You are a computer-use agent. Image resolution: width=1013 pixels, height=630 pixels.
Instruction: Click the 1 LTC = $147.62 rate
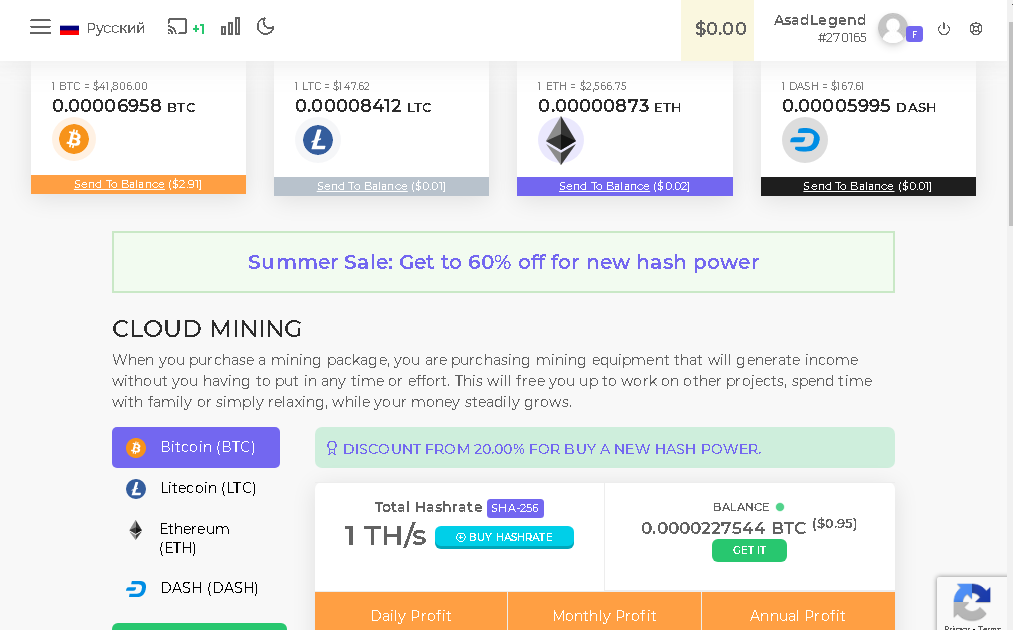click(332, 86)
